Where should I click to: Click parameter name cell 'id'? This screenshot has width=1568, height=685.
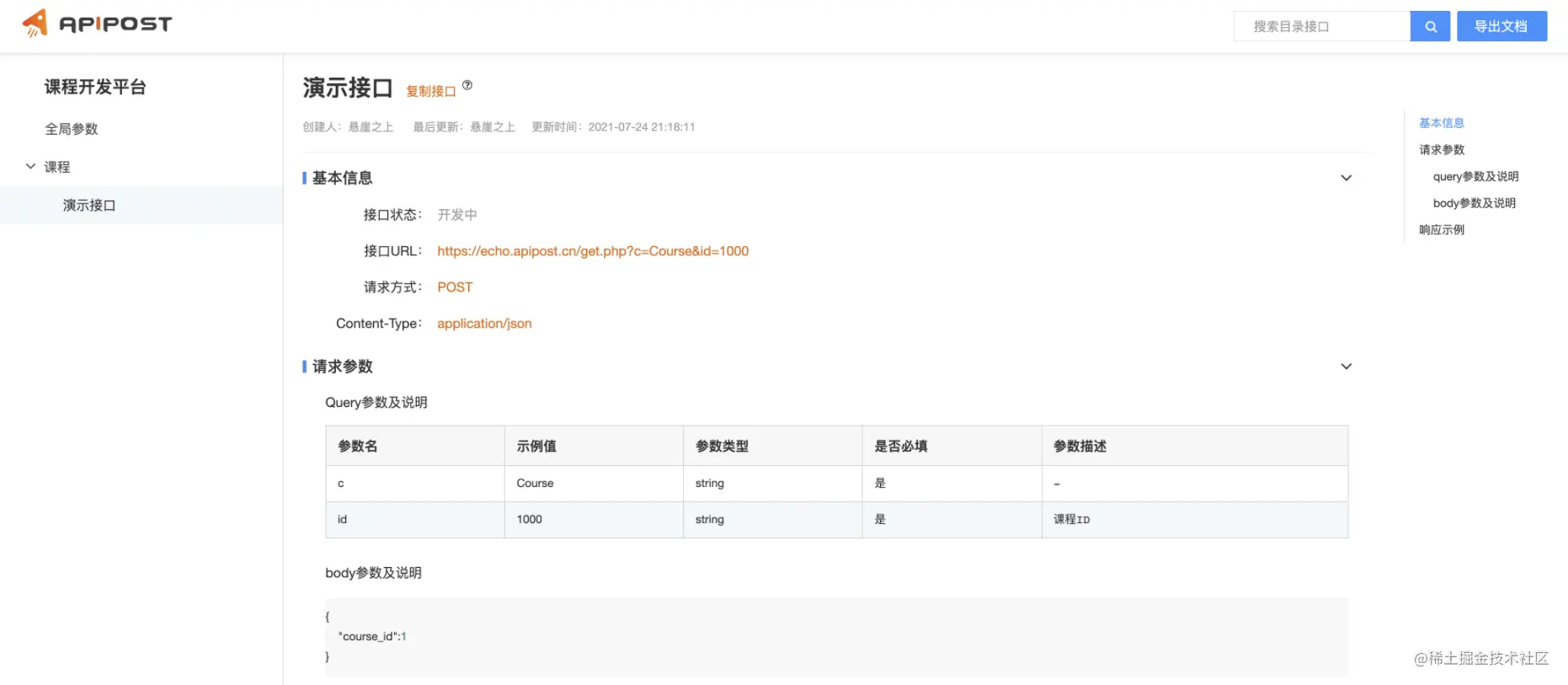[415, 520]
